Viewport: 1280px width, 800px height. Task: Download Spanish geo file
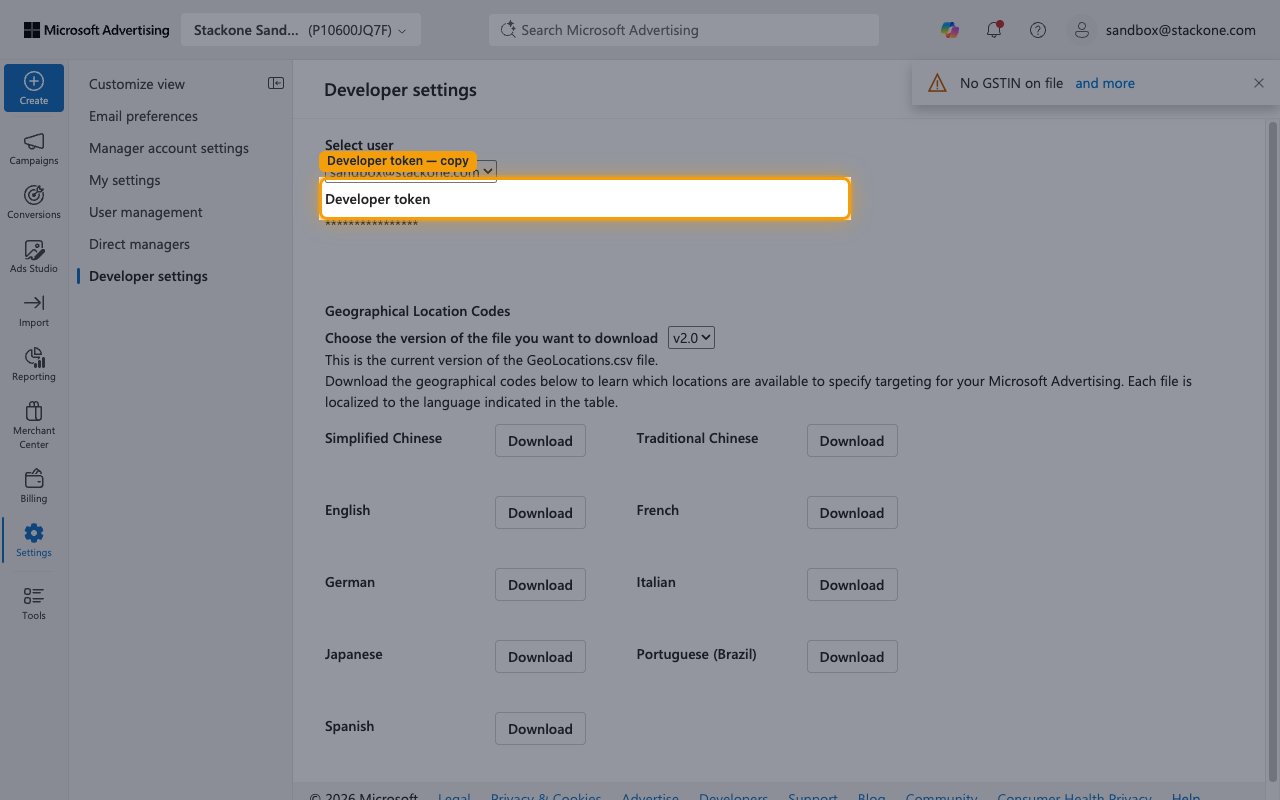point(540,728)
